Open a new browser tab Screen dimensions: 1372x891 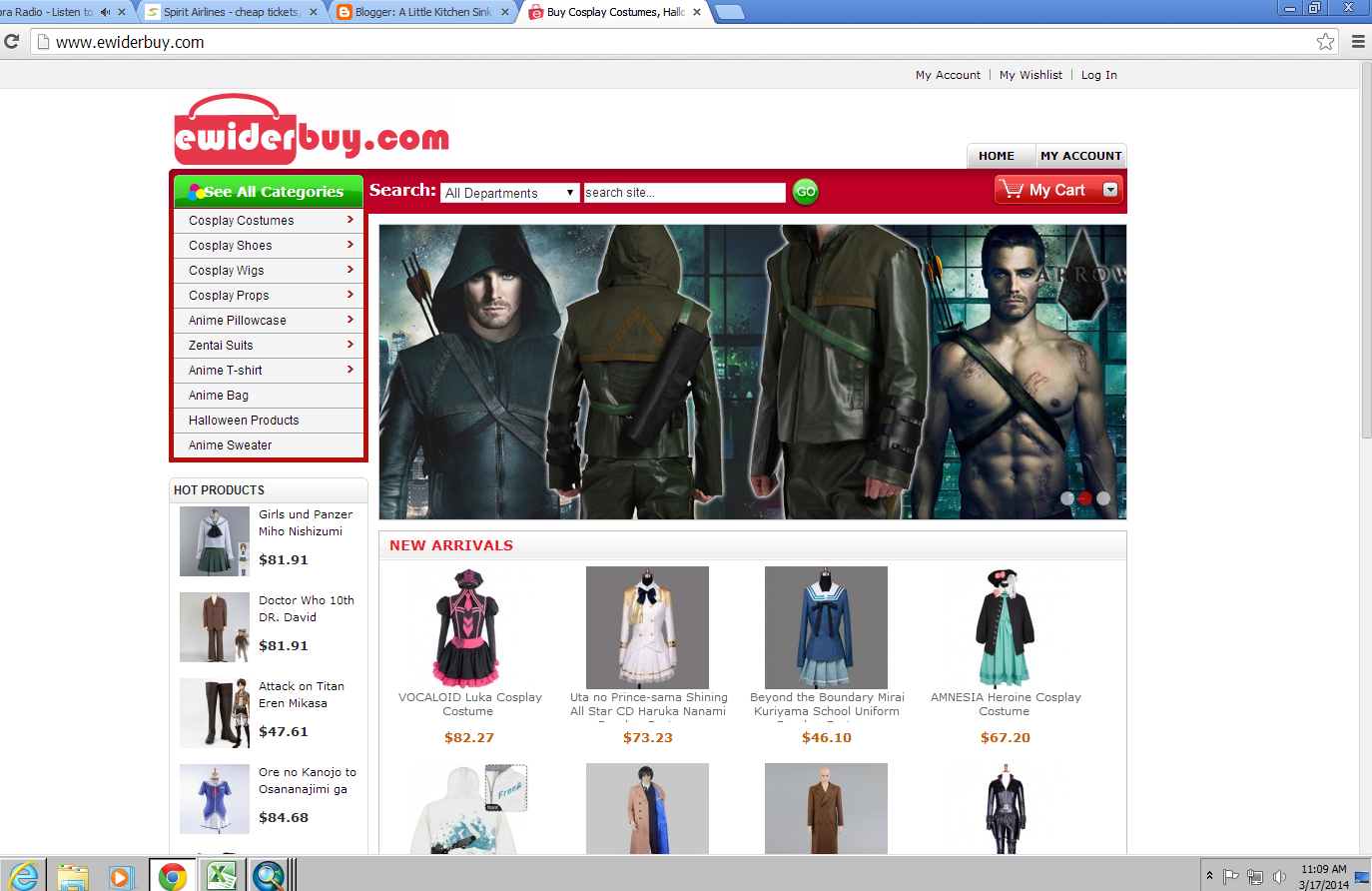click(730, 12)
